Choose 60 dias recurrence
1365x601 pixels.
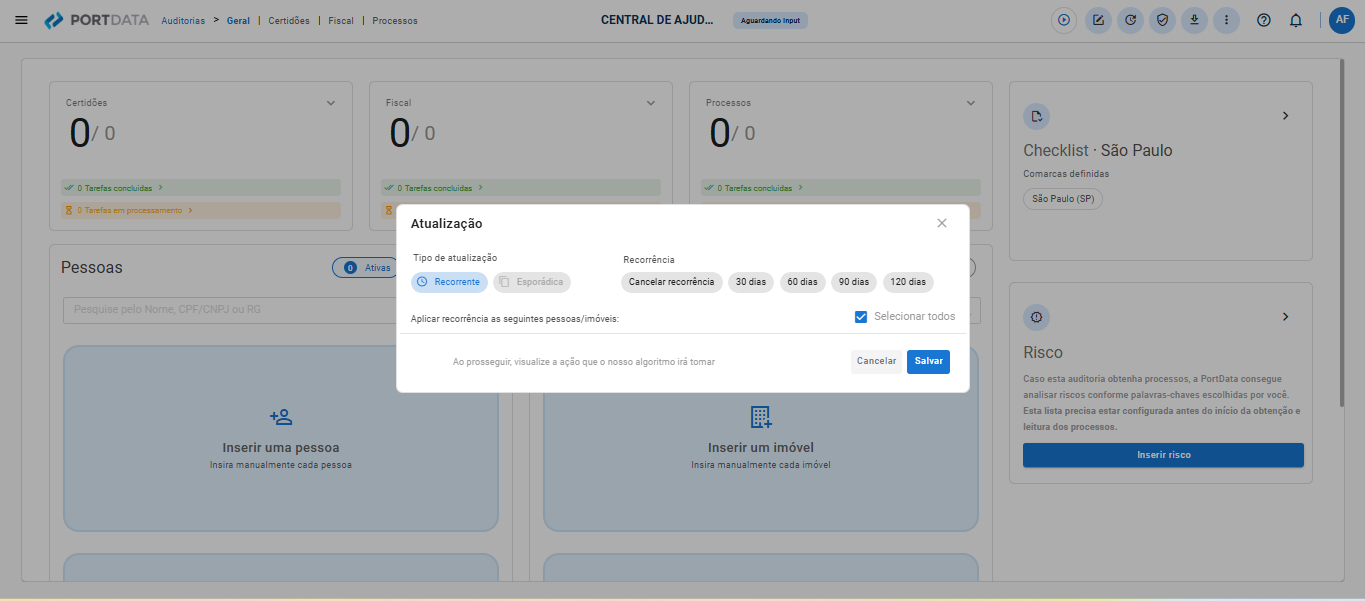(802, 282)
